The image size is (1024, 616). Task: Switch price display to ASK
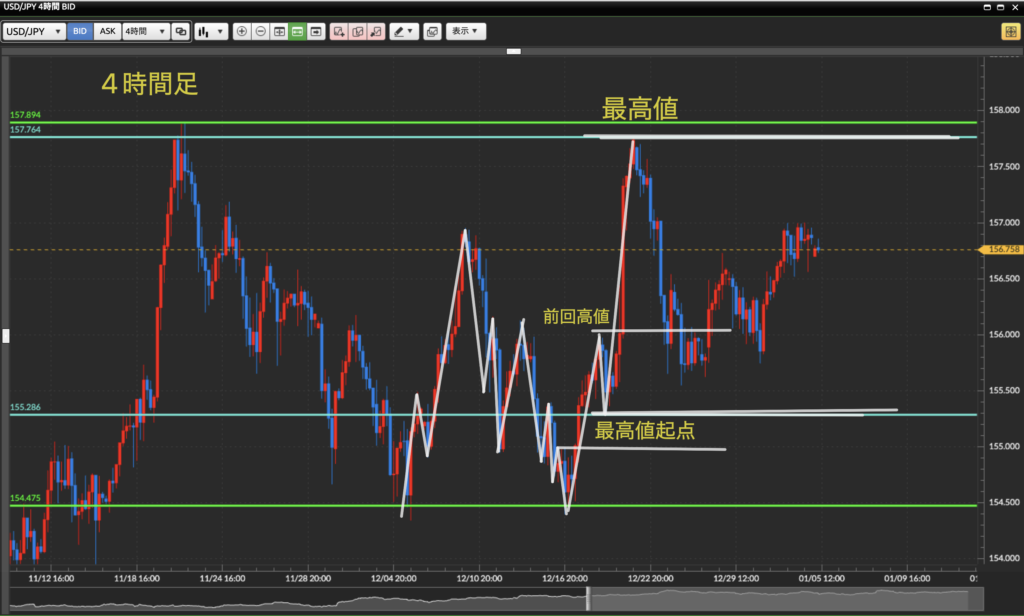pyautogui.click(x=107, y=31)
